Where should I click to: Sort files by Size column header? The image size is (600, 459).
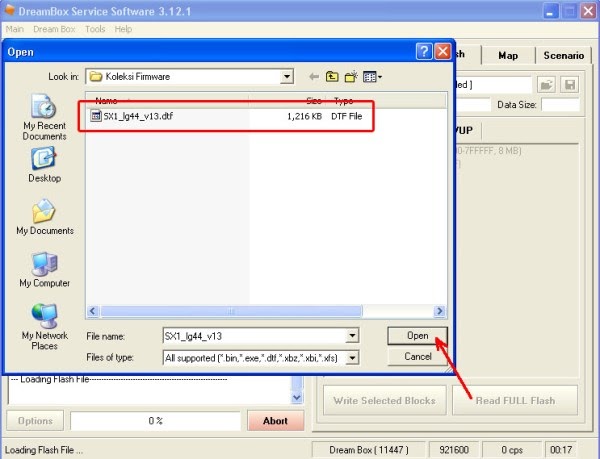click(x=287, y=101)
